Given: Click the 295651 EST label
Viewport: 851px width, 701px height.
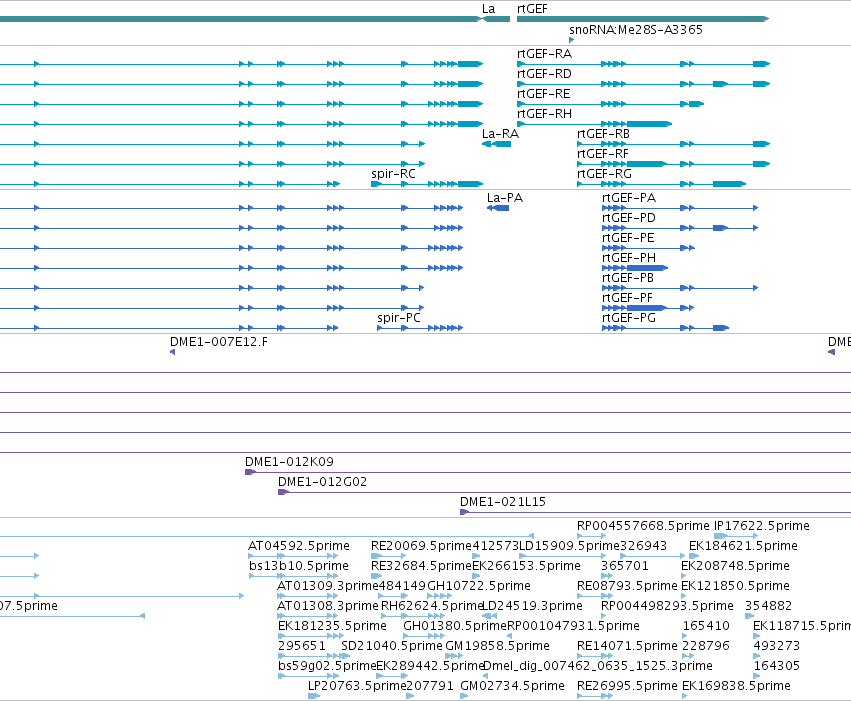Looking at the screenshot, I should pyautogui.click(x=302, y=647).
